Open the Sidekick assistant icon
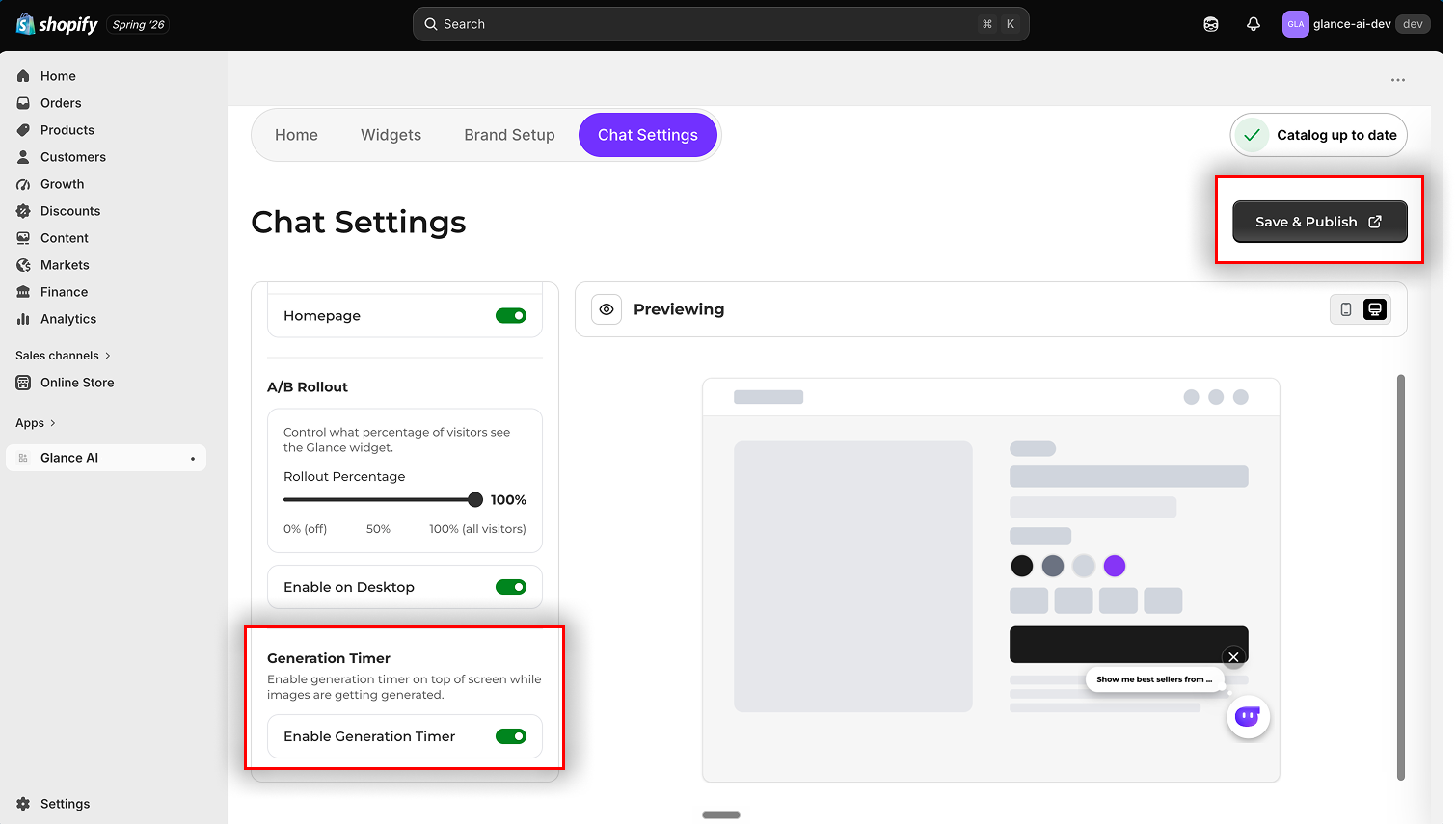 click(x=1211, y=24)
